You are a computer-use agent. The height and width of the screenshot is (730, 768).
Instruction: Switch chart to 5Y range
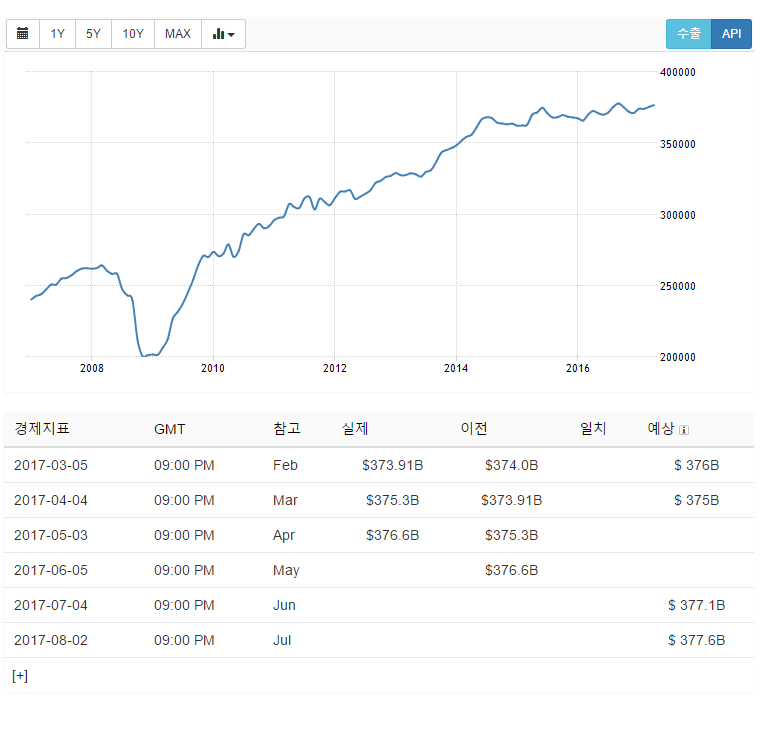tap(93, 34)
